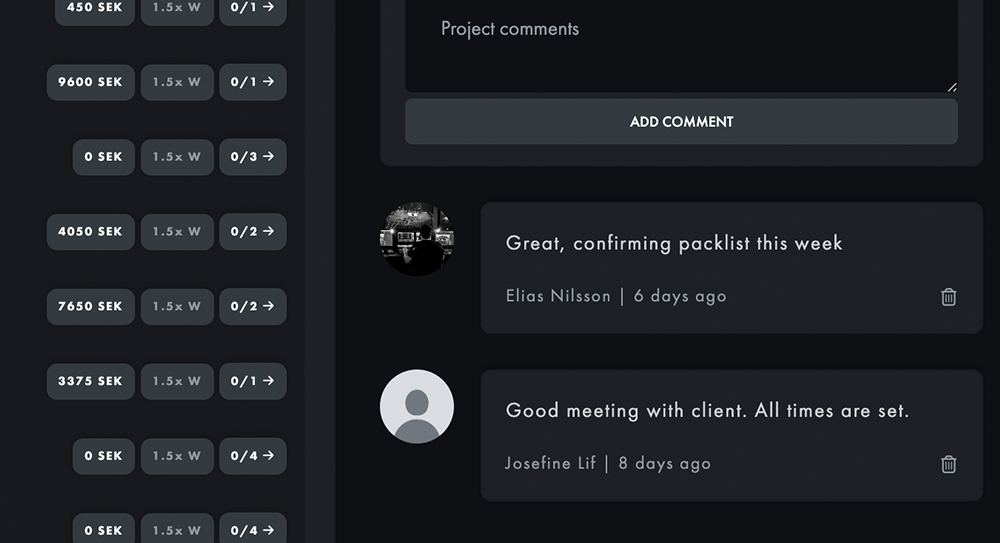
Task: Click Josefine Lif's default avatar icon
Action: click(x=417, y=406)
